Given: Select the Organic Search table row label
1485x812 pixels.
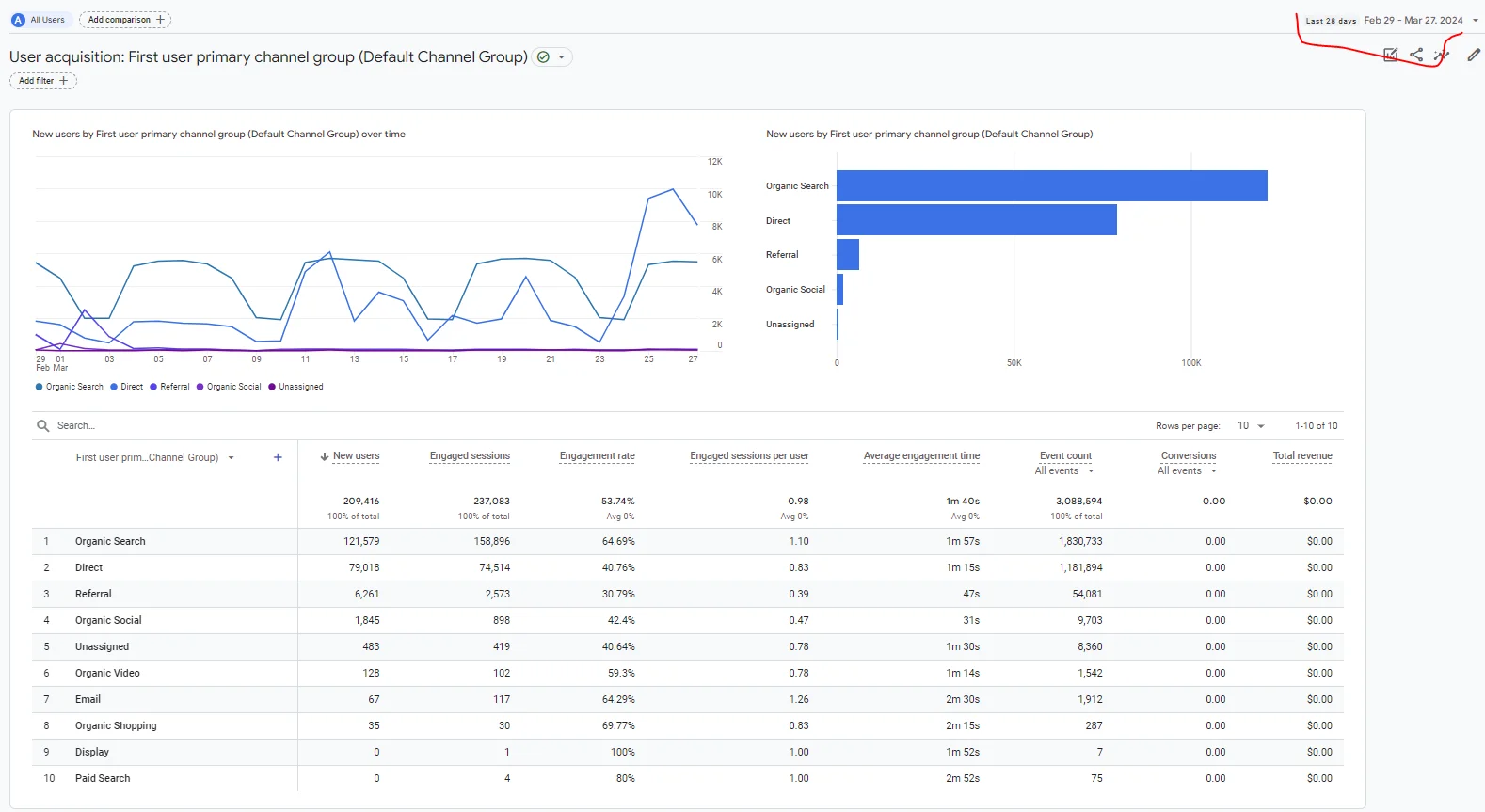Looking at the screenshot, I should [x=110, y=542].
